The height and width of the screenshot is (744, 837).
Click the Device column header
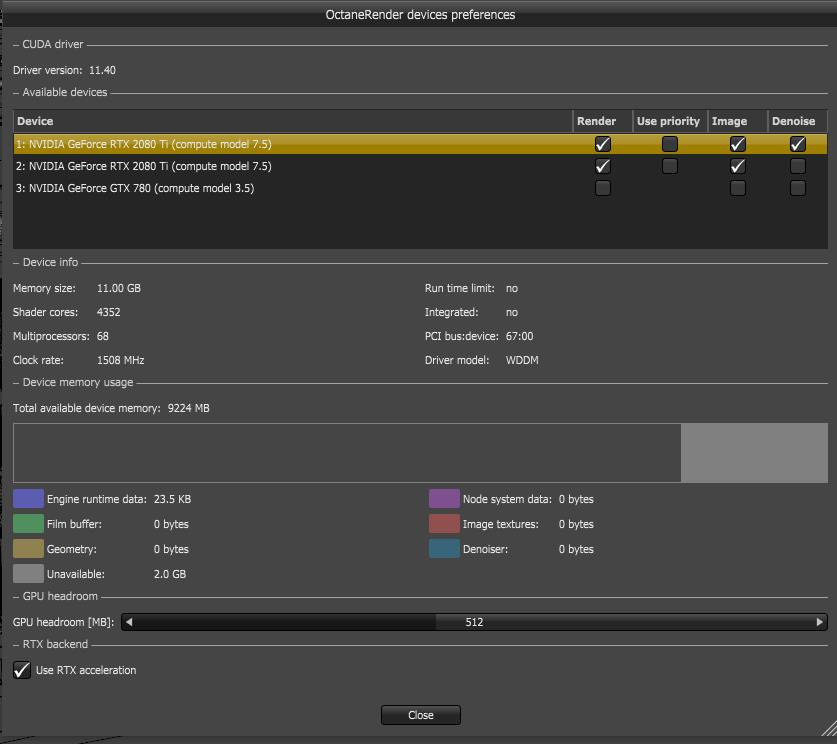click(293, 121)
